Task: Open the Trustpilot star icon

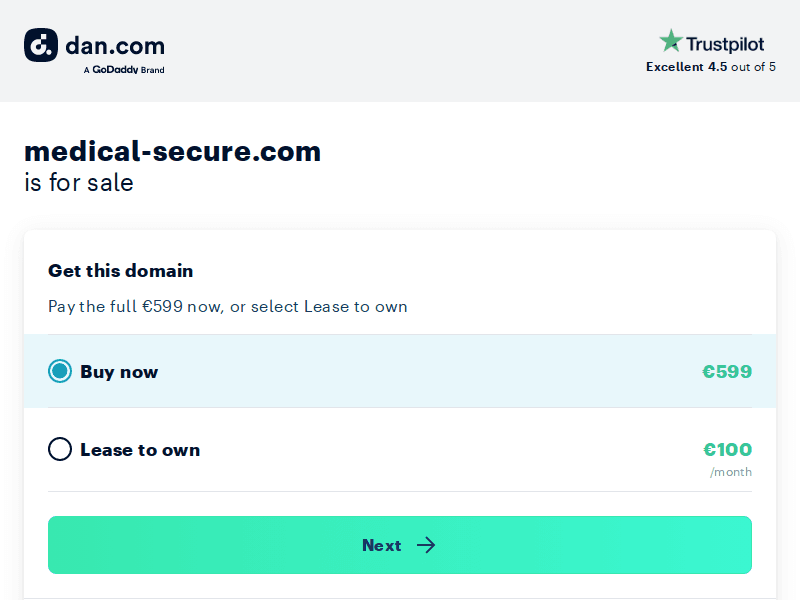Action: [x=670, y=43]
